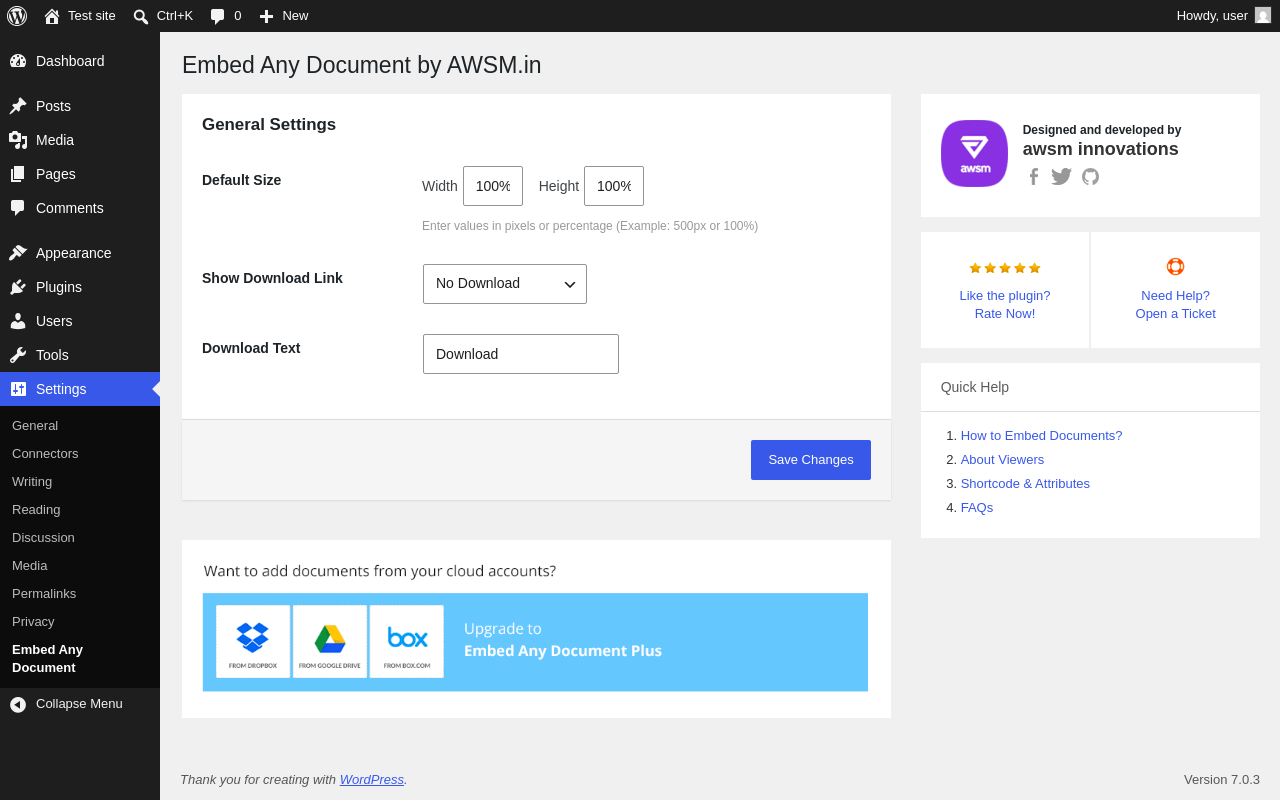Click the Posts pushpin icon
Image resolution: width=1280 pixels, height=800 pixels.
pos(18,106)
